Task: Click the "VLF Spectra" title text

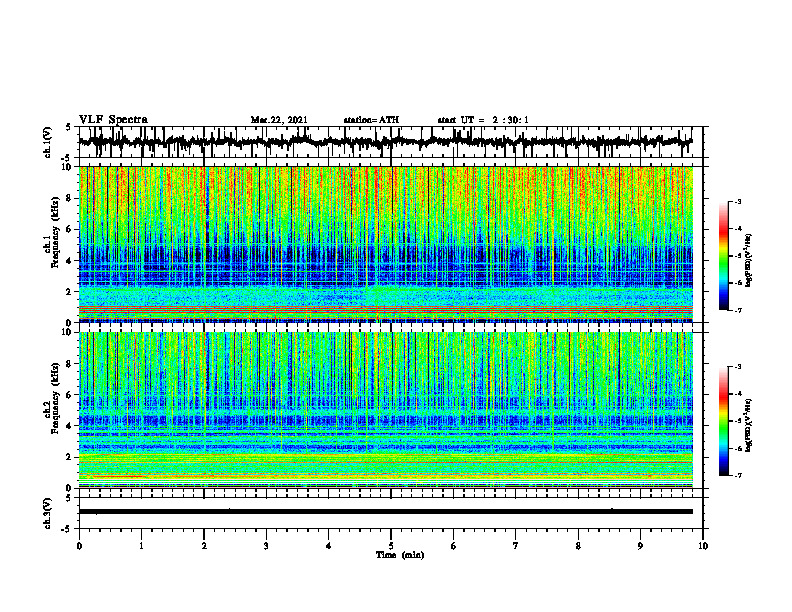Action: click(x=113, y=120)
